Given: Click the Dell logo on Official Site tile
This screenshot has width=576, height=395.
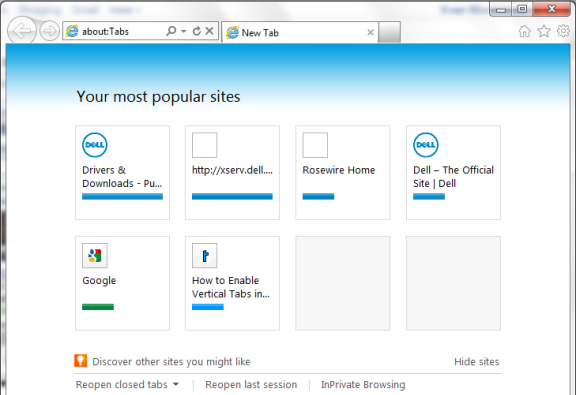Looking at the screenshot, I should tap(426, 145).
